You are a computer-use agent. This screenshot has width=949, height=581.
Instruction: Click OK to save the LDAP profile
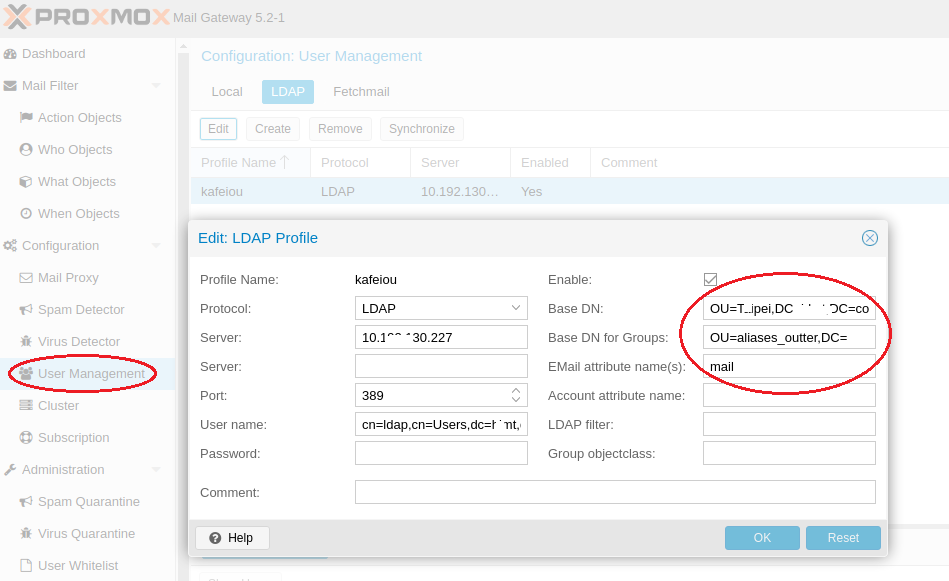point(762,537)
